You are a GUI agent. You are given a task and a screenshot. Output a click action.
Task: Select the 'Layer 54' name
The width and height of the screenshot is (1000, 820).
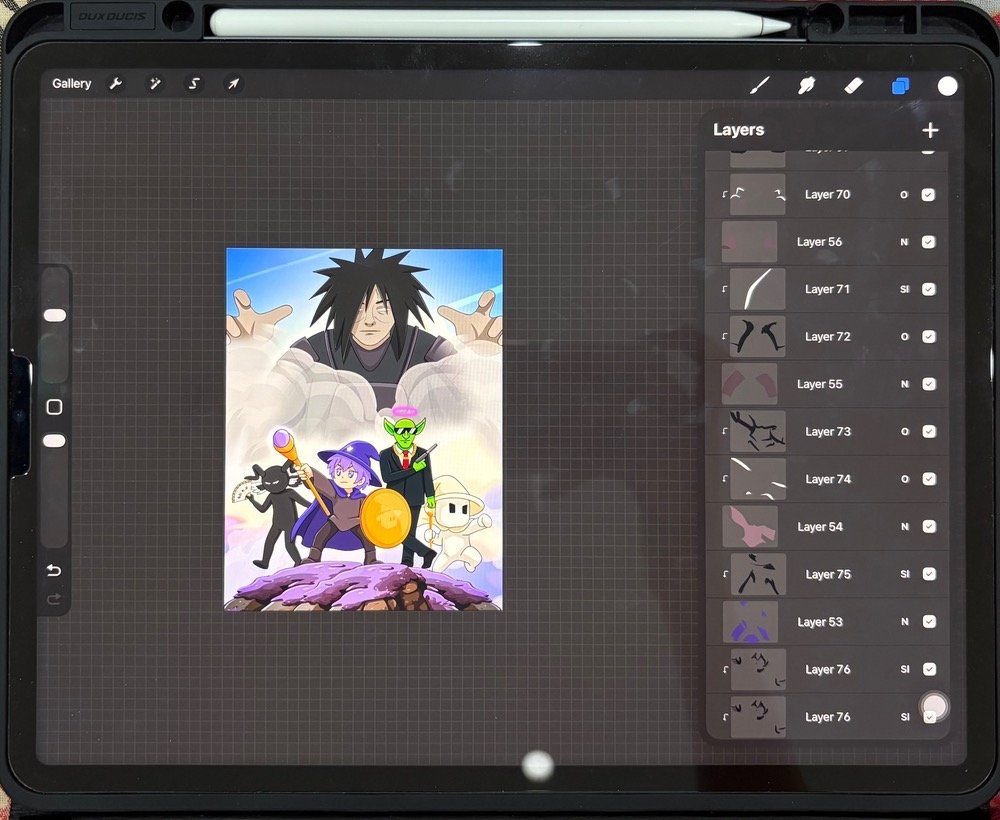(820, 526)
